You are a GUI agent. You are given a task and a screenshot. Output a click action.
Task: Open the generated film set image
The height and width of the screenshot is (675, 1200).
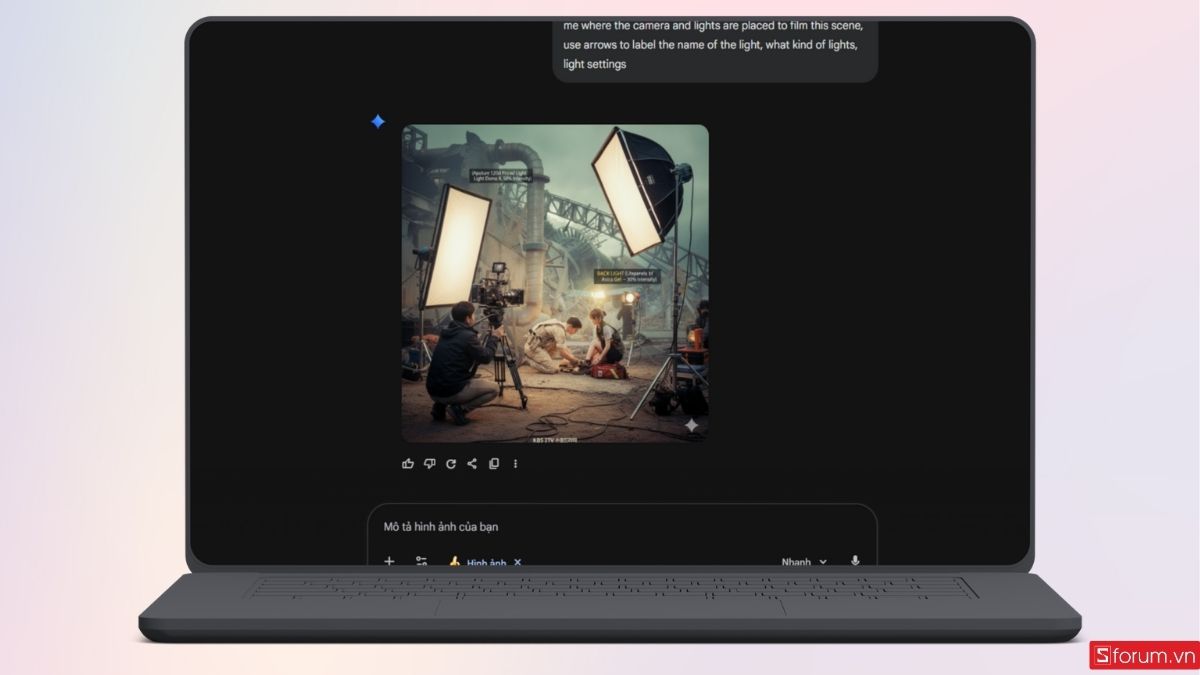pos(555,300)
